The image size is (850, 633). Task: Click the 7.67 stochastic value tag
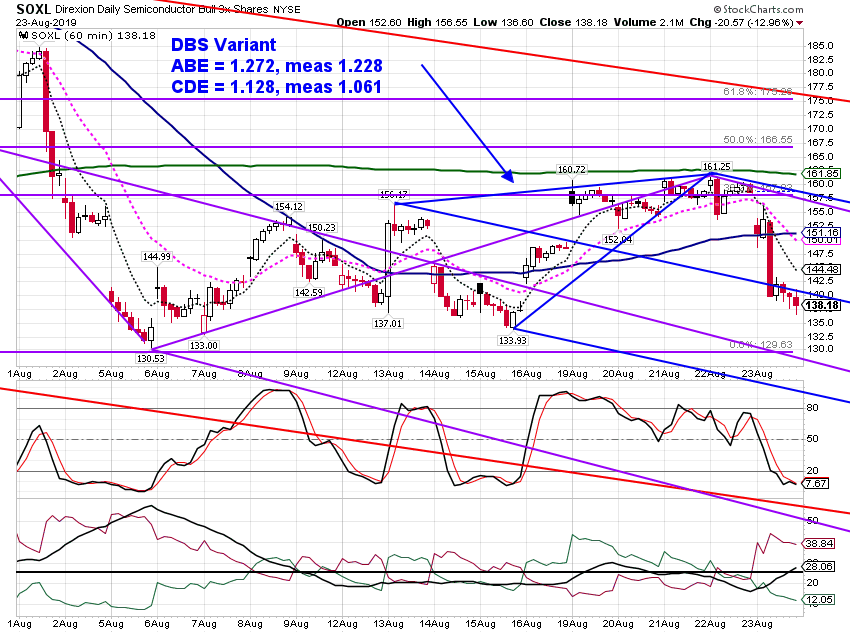click(816, 483)
